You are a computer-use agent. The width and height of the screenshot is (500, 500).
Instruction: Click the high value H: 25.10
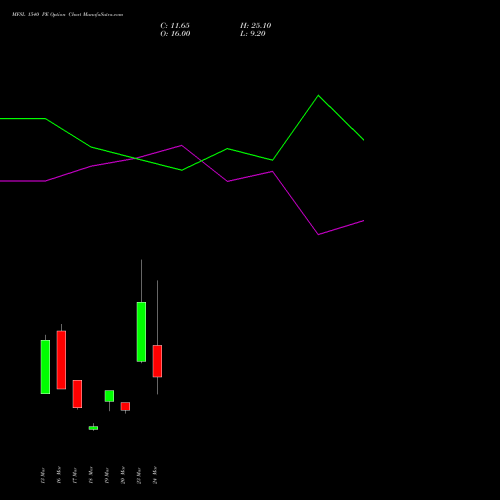coord(256,26)
